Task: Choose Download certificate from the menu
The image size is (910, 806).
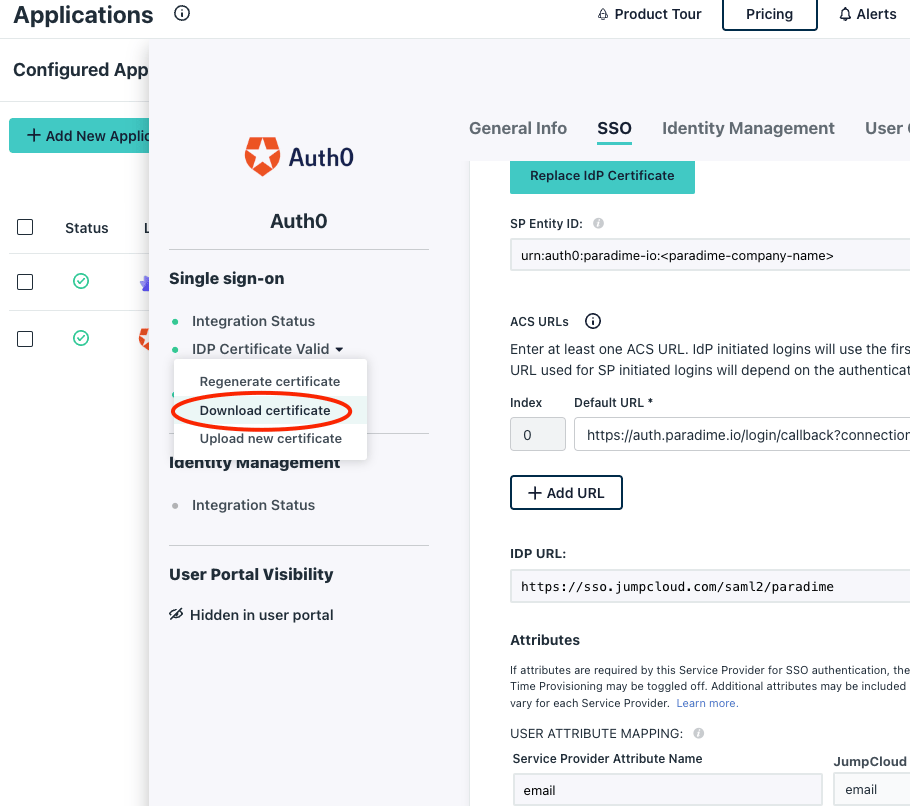Action: (x=265, y=410)
